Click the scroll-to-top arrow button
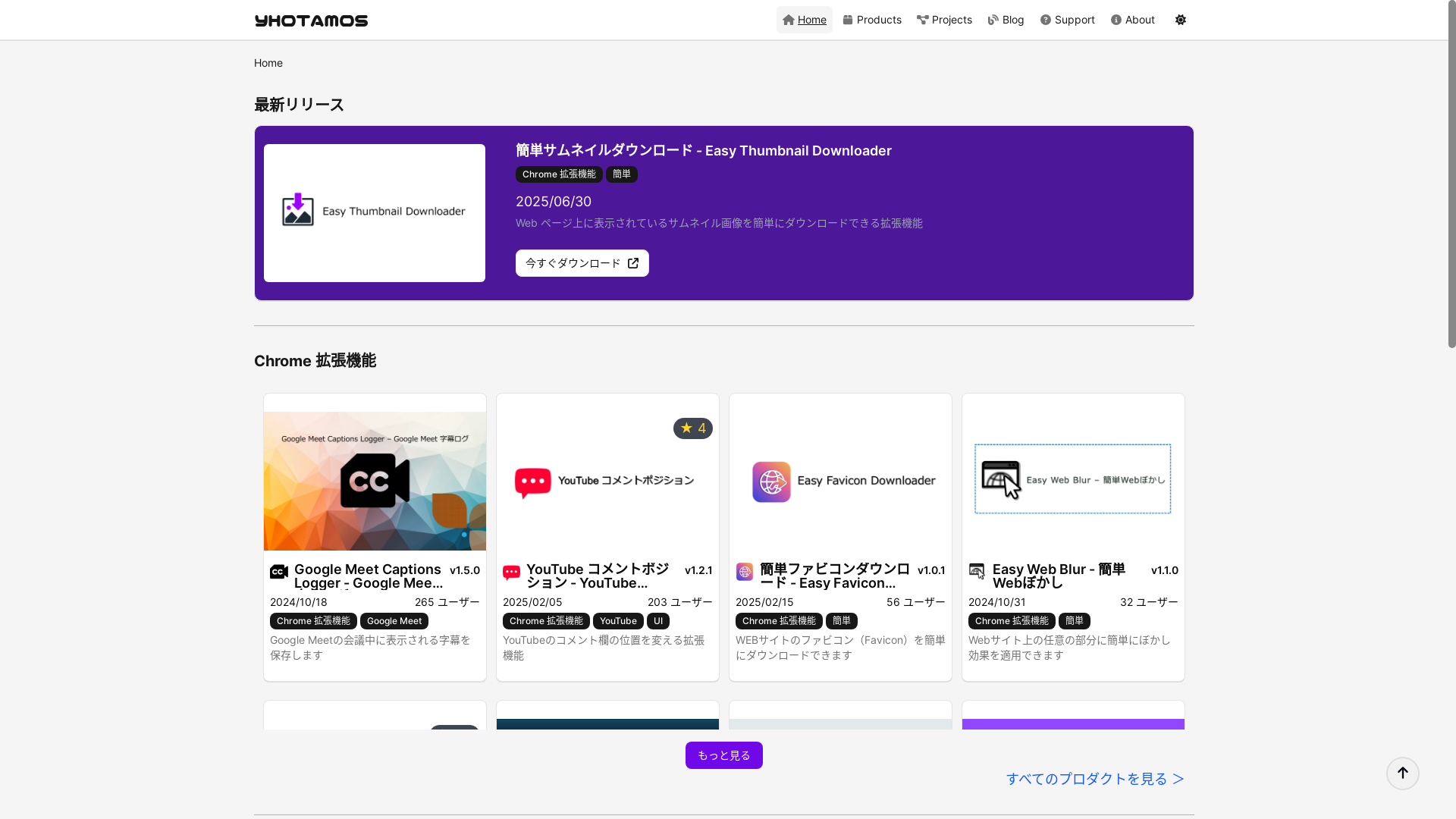This screenshot has width=1456, height=819. [x=1403, y=773]
